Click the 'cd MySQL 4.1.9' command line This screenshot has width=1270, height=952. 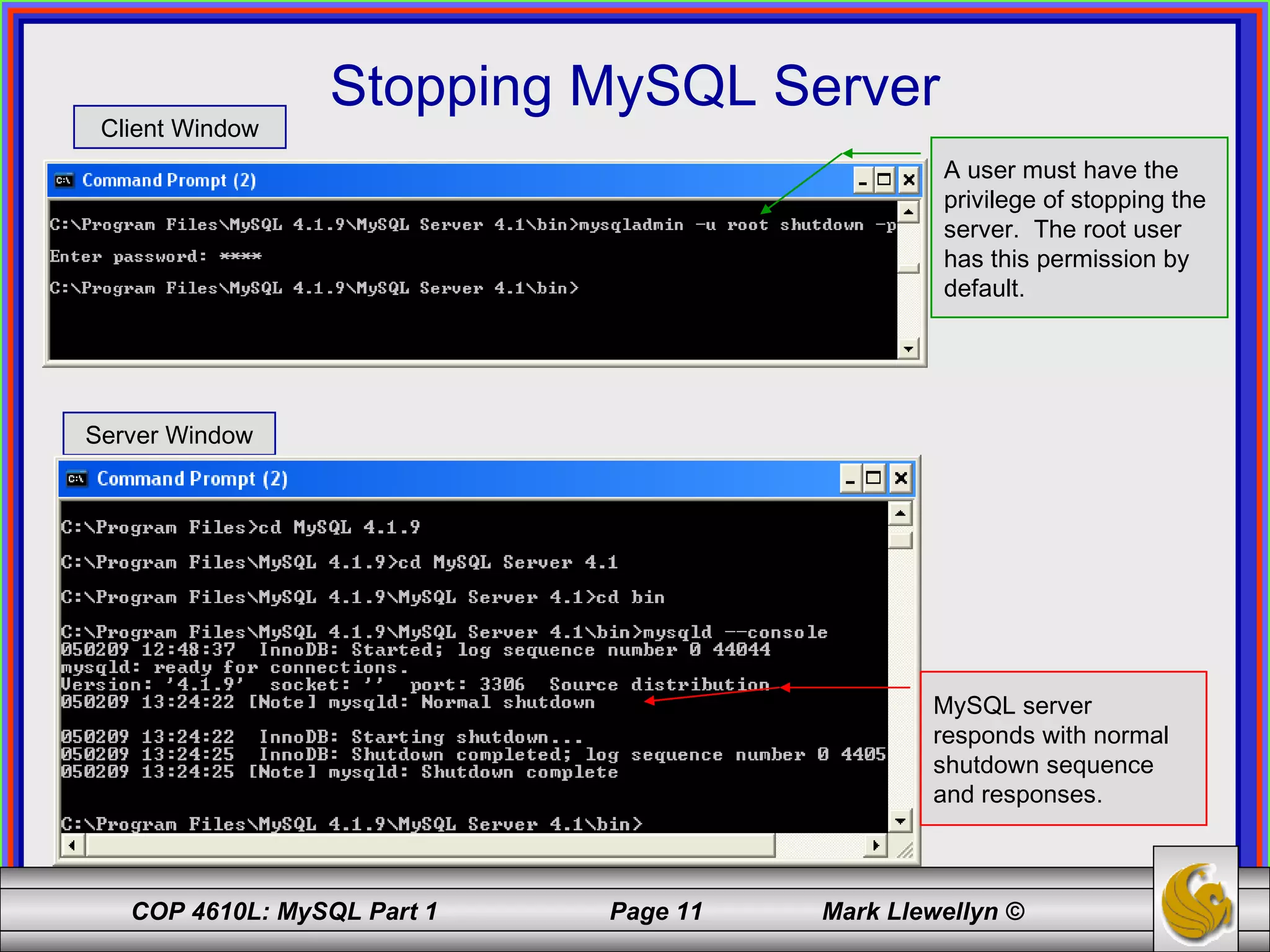(x=241, y=527)
